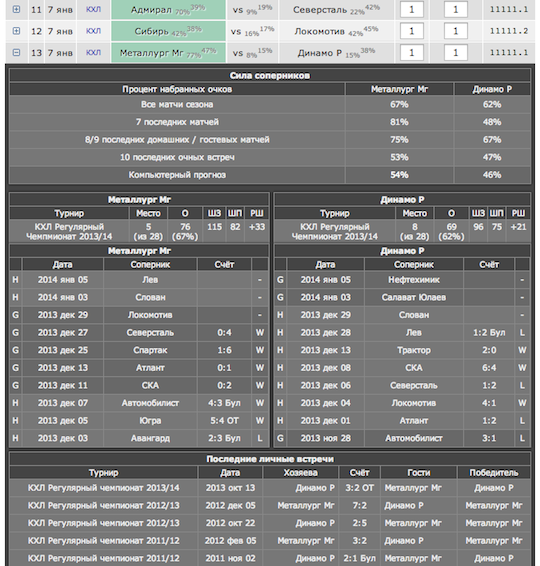Click opponent Нефтехимик in Динамо Р list
Image resolution: width=540 pixels, height=566 pixels.
[414, 280]
